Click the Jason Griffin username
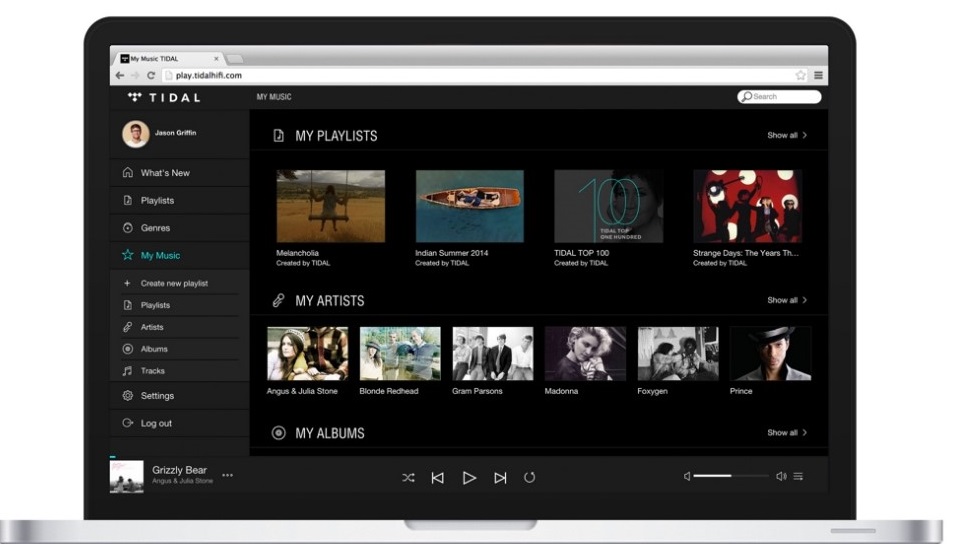 pos(176,133)
